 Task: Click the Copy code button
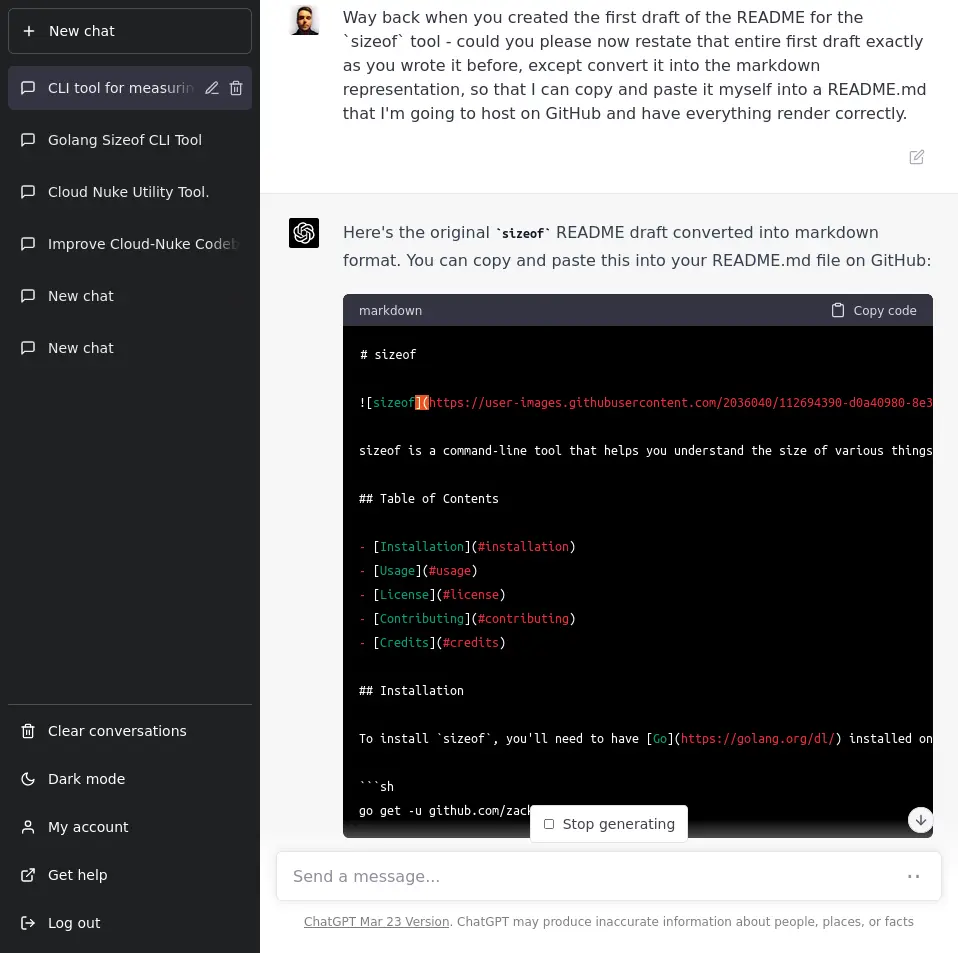coord(874,311)
